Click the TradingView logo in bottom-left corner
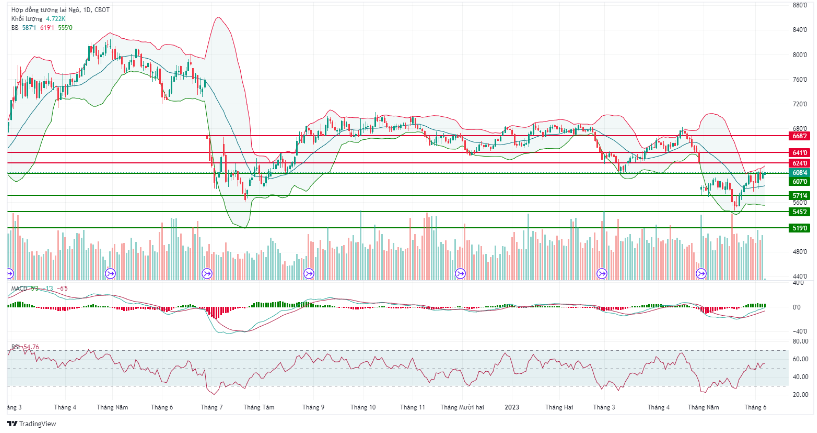The height and width of the screenshot is (433, 817). [x=30, y=424]
